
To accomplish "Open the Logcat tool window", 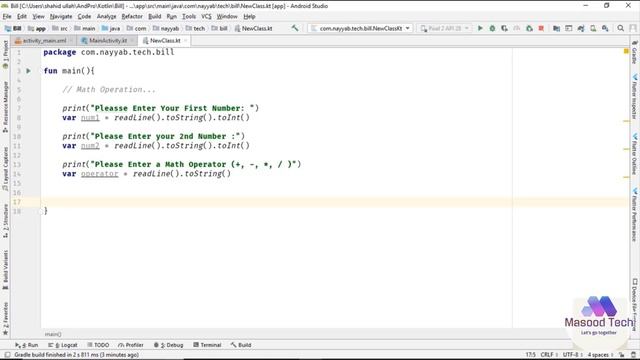I will (x=62, y=345).
